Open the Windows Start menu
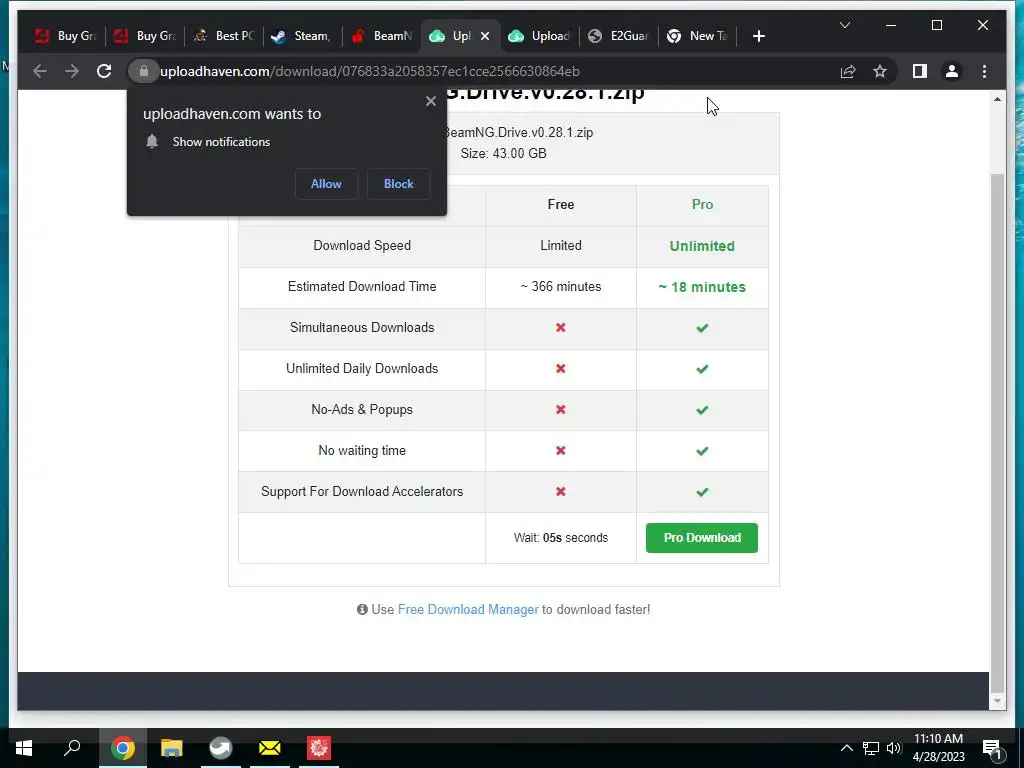The image size is (1024, 768). click(24, 748)
